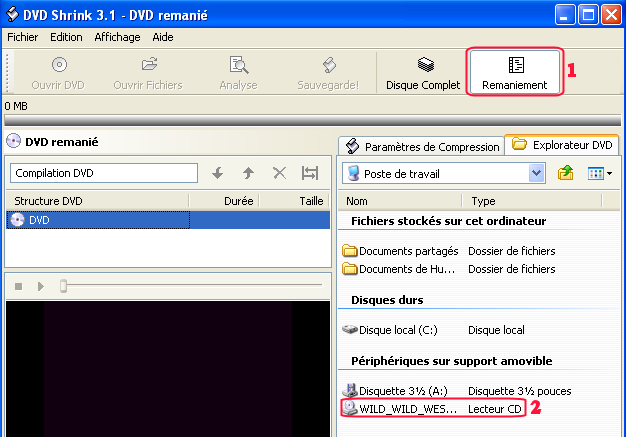Image resolution: width=626 pixels, height=437 pixels.
Task: Minimize the DVD Shrink window
Action: (x=565, y=15)
